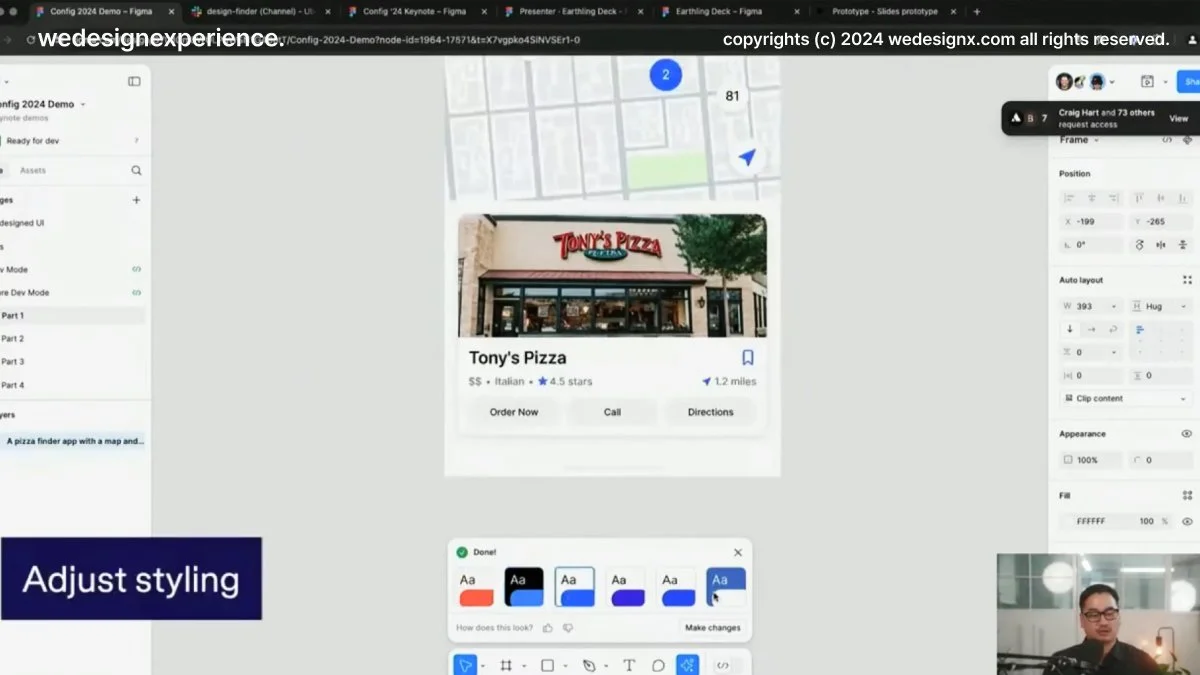
Task: Open width W 393 dropdown
Action: point(1113,306)
